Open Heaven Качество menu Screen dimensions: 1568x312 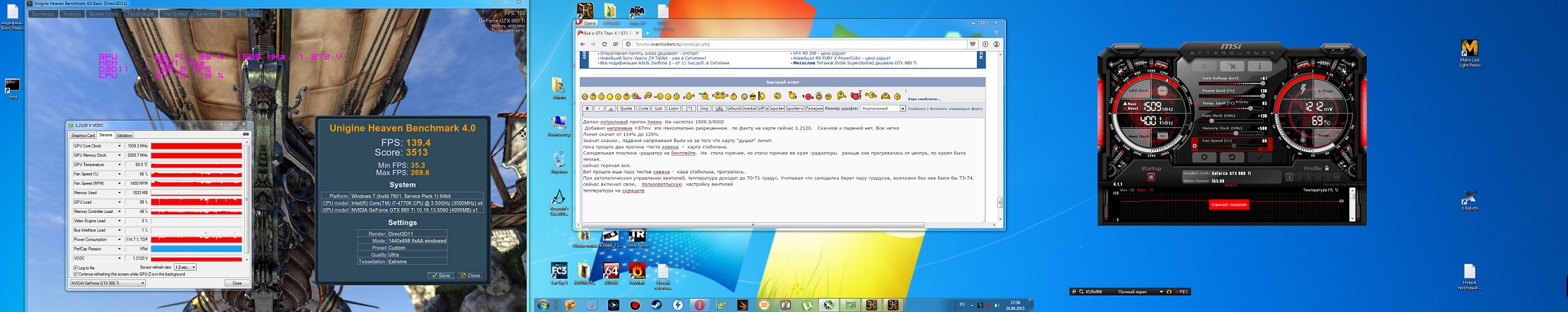point(206,13)
